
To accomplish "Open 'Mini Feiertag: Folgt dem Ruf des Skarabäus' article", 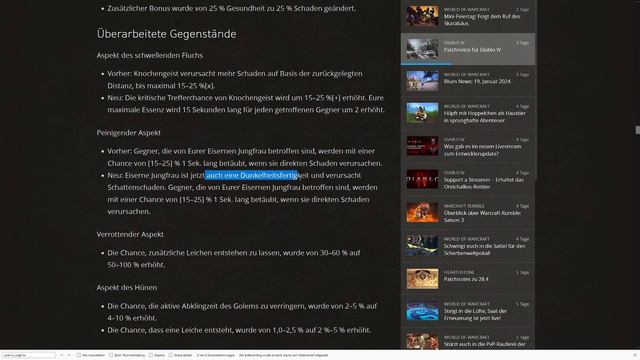I will click(x=482, y=20).
